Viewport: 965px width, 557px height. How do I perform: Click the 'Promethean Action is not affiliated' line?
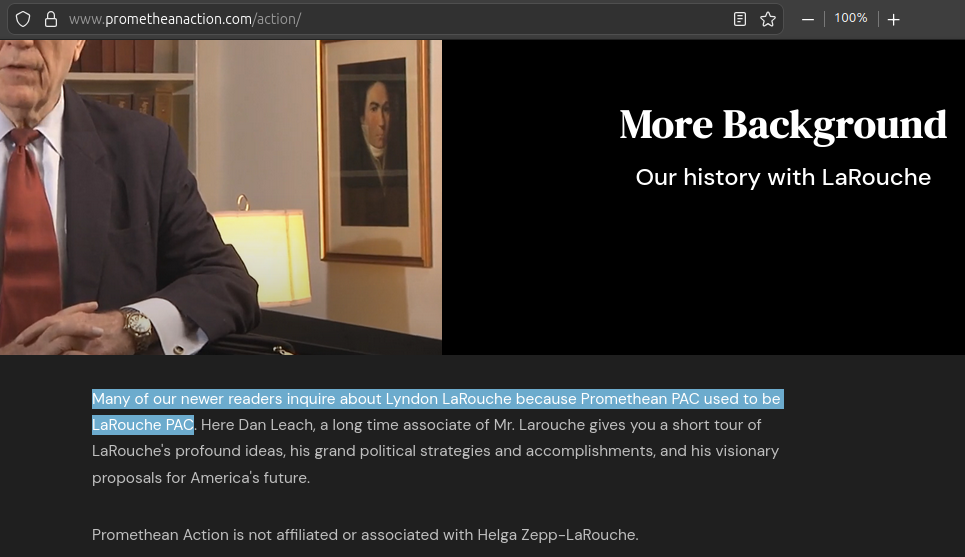coord(365,535)
